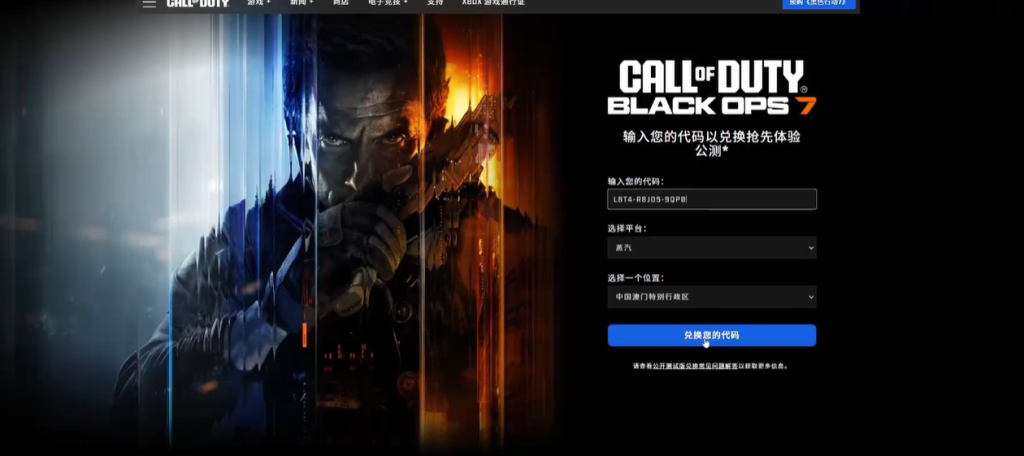1024x456 pixels.
Task: Click the 输入您的代码 field label
Action: click(635, 181)
